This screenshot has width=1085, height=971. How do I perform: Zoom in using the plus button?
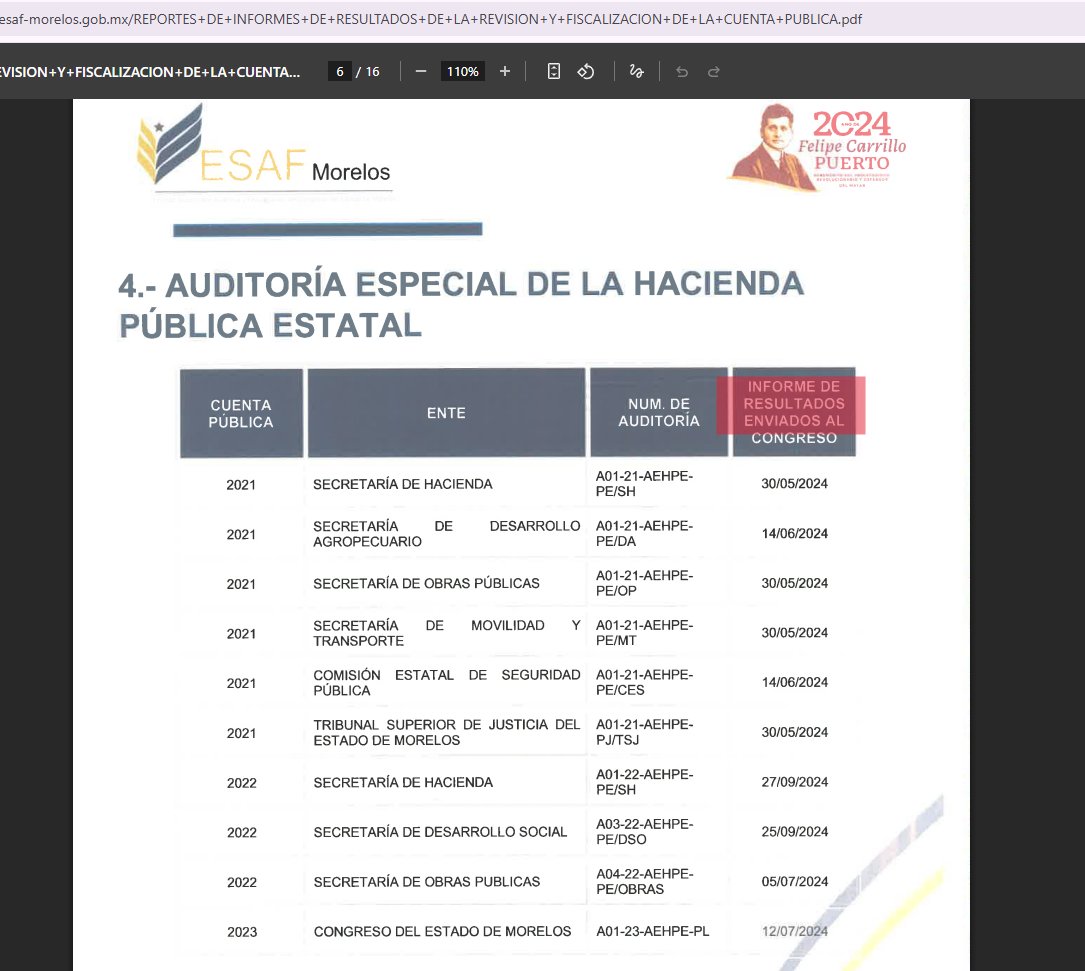[505, 71]
